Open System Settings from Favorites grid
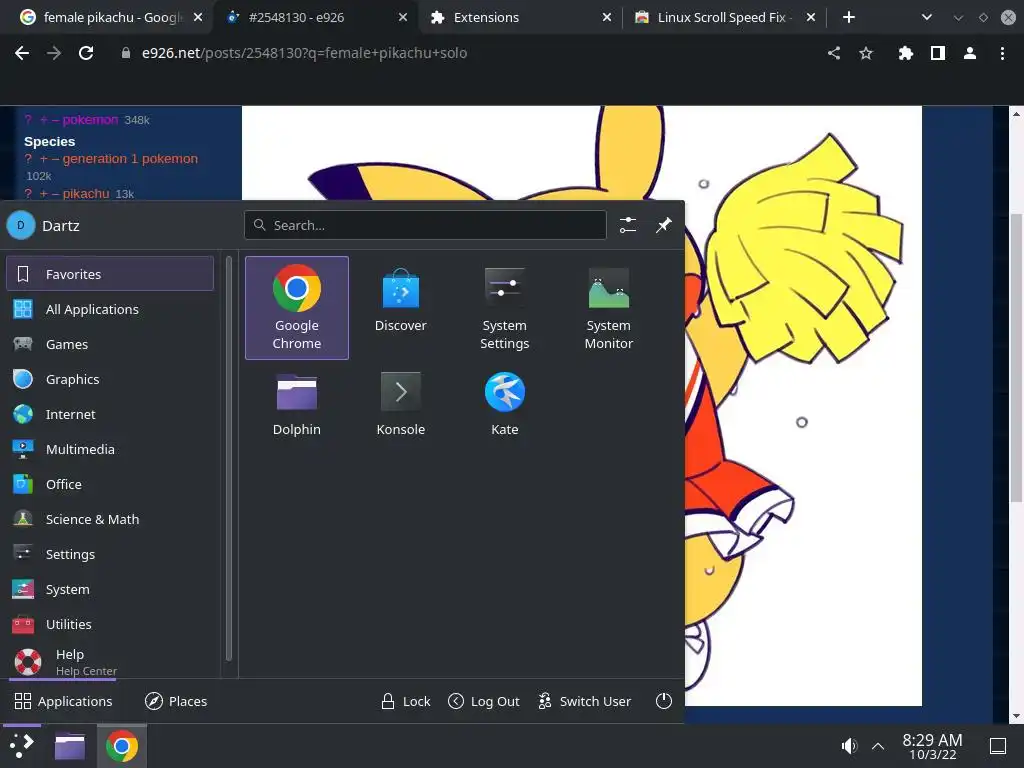 pyautogui.click(x=504, y=308)
